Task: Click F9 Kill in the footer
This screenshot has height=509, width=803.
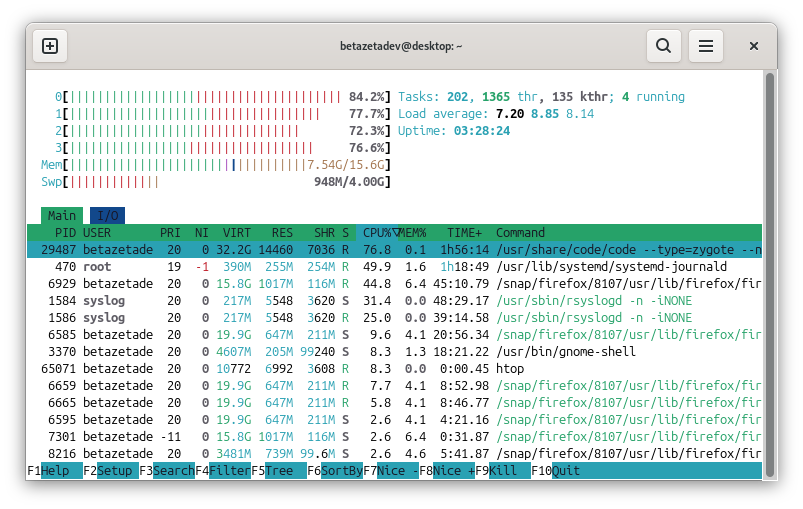Action: point(508,471)
